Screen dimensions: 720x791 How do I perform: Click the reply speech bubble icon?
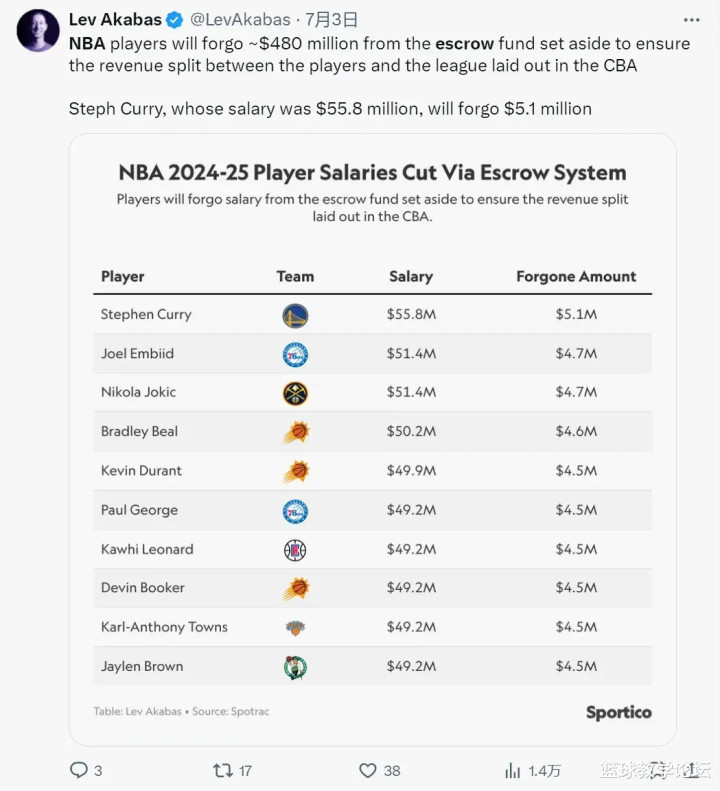pyautogui.click(x=79, y=770)
